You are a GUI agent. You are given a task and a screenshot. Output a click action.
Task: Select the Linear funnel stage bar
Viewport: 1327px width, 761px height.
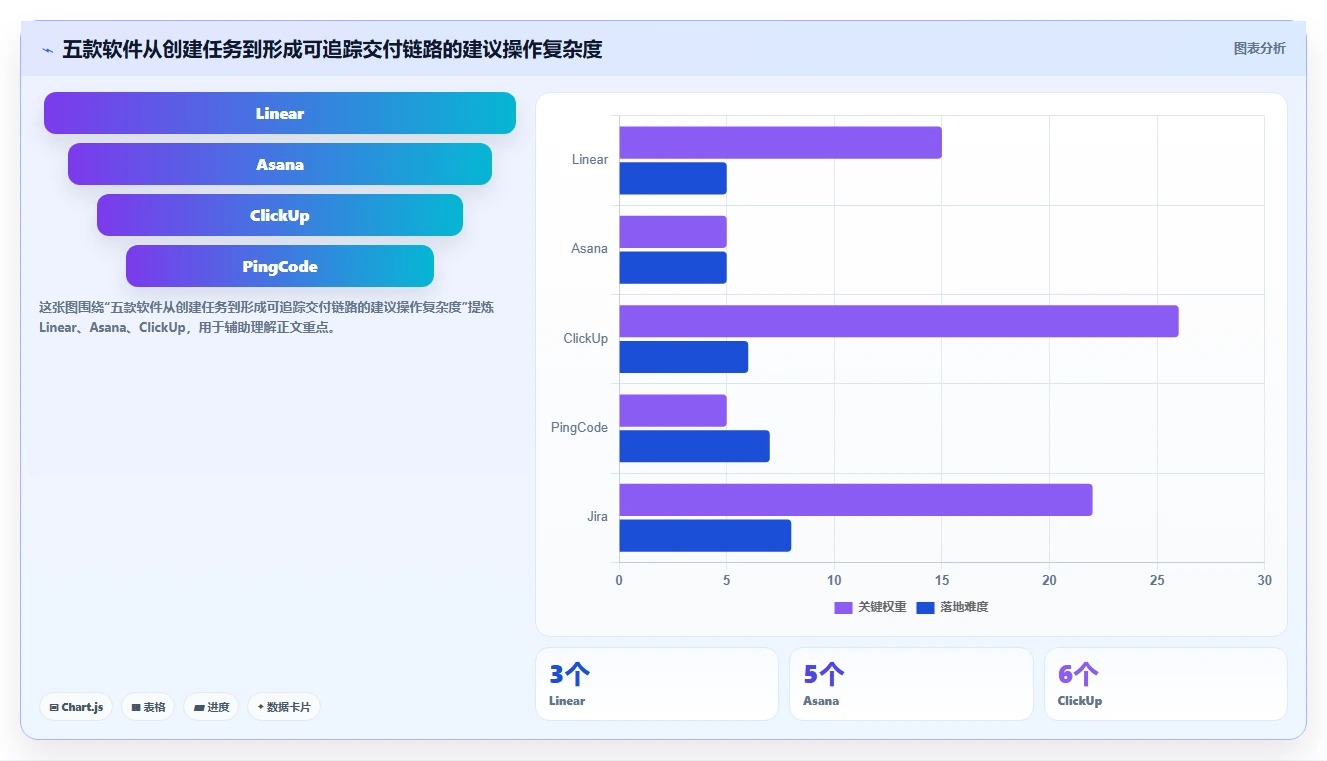pyautogui.click(x=280, y=113)
